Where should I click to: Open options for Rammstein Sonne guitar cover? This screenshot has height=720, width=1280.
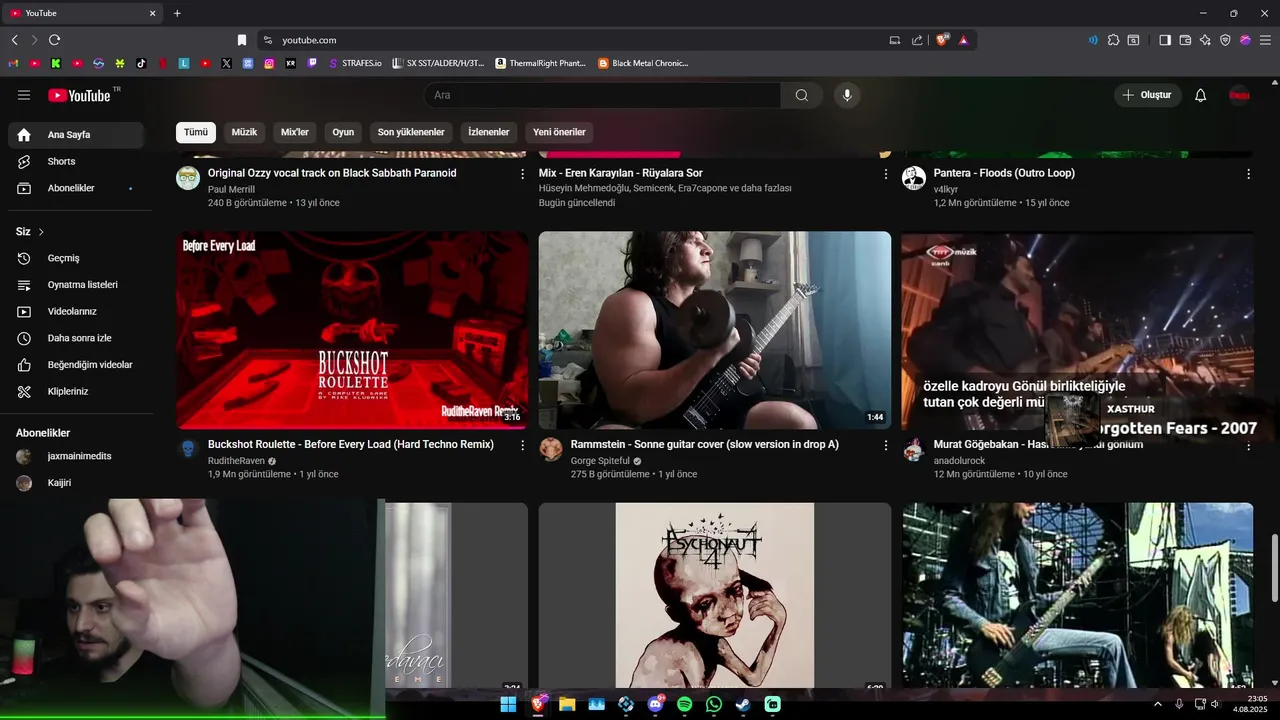pos(885,445)
